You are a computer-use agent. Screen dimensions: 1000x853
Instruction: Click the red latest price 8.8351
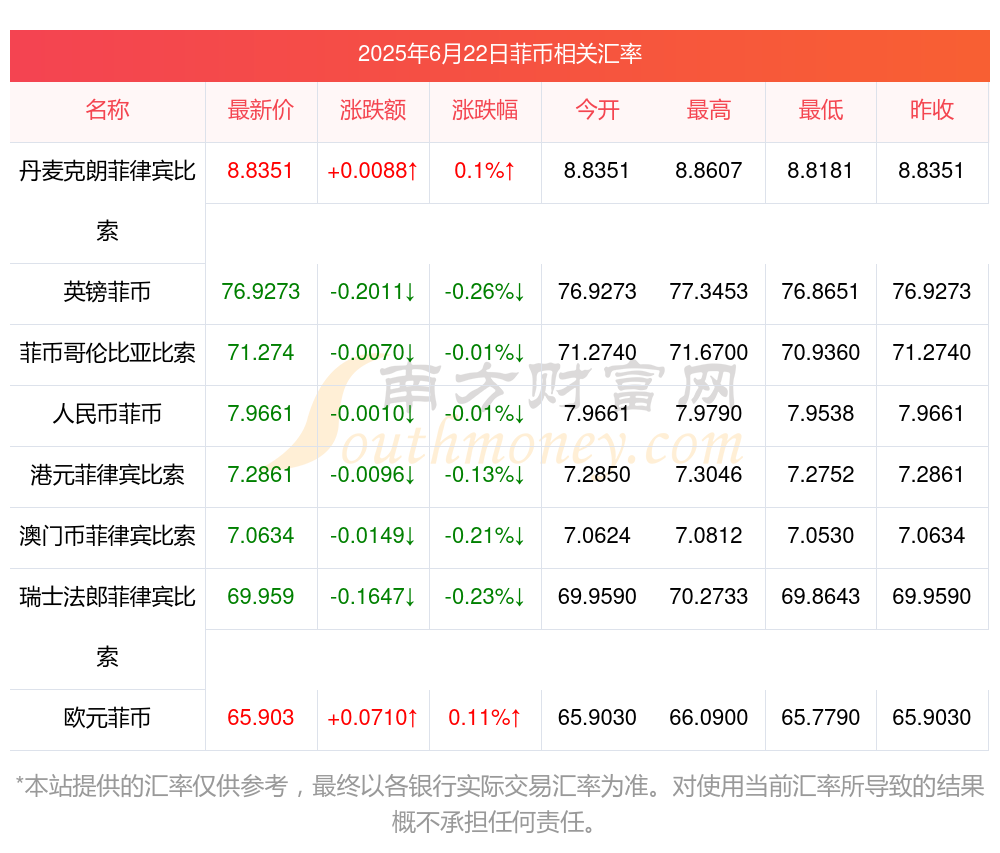260,170
